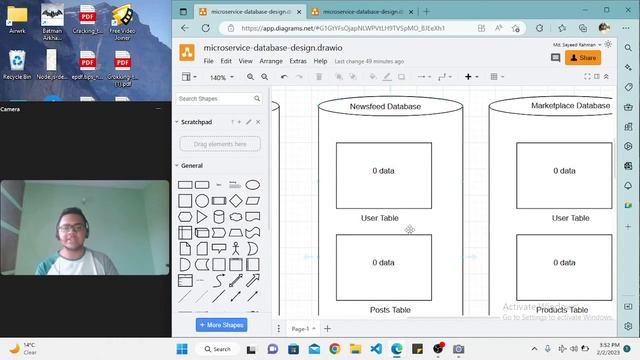Open the Extras menu
Screen dimensions: 640x360
[x=298, y=61]
